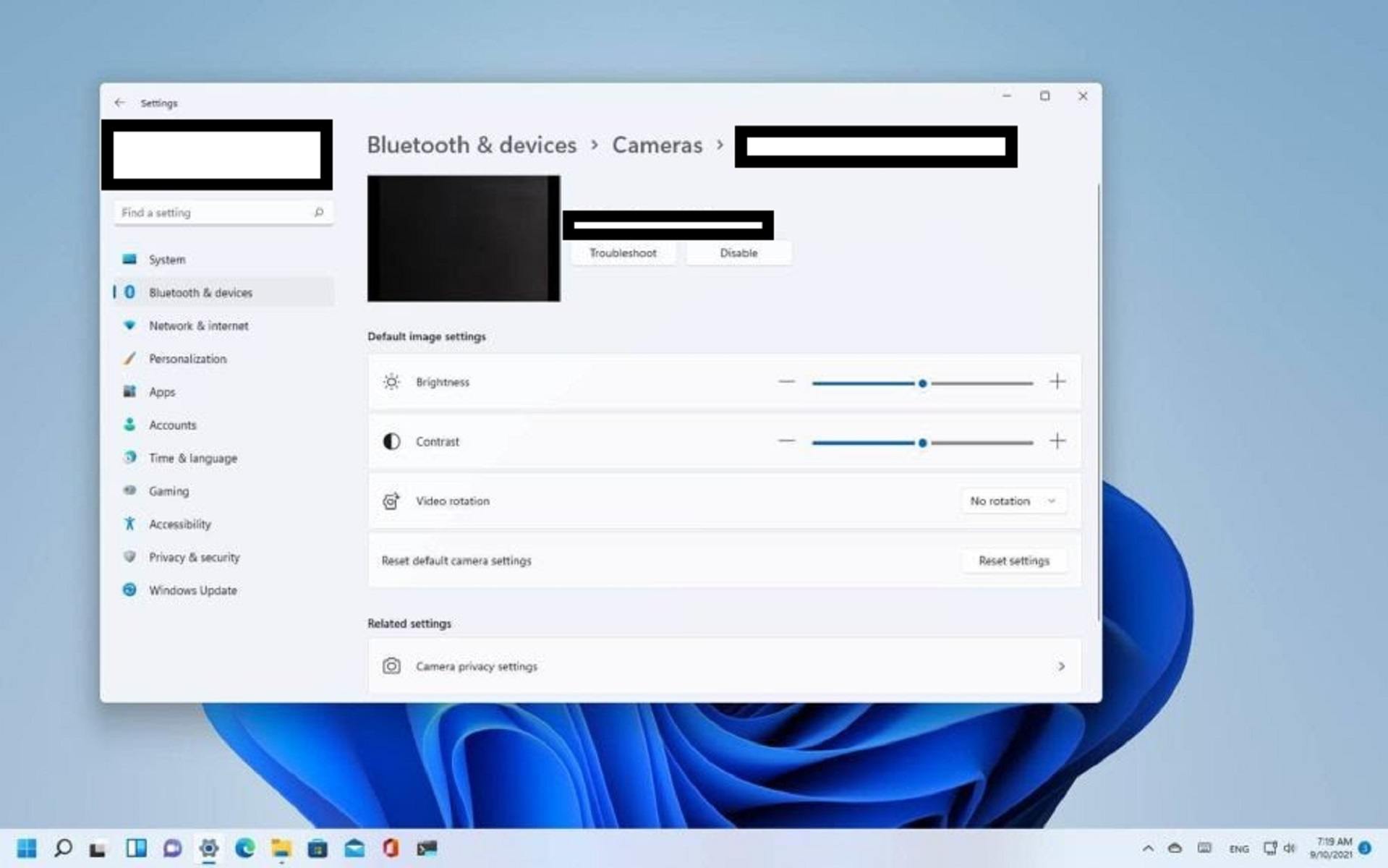1388x868 pixels.
Task: Go to Bluetooth & devices via breadcrumb
Action: coord(471,145)
